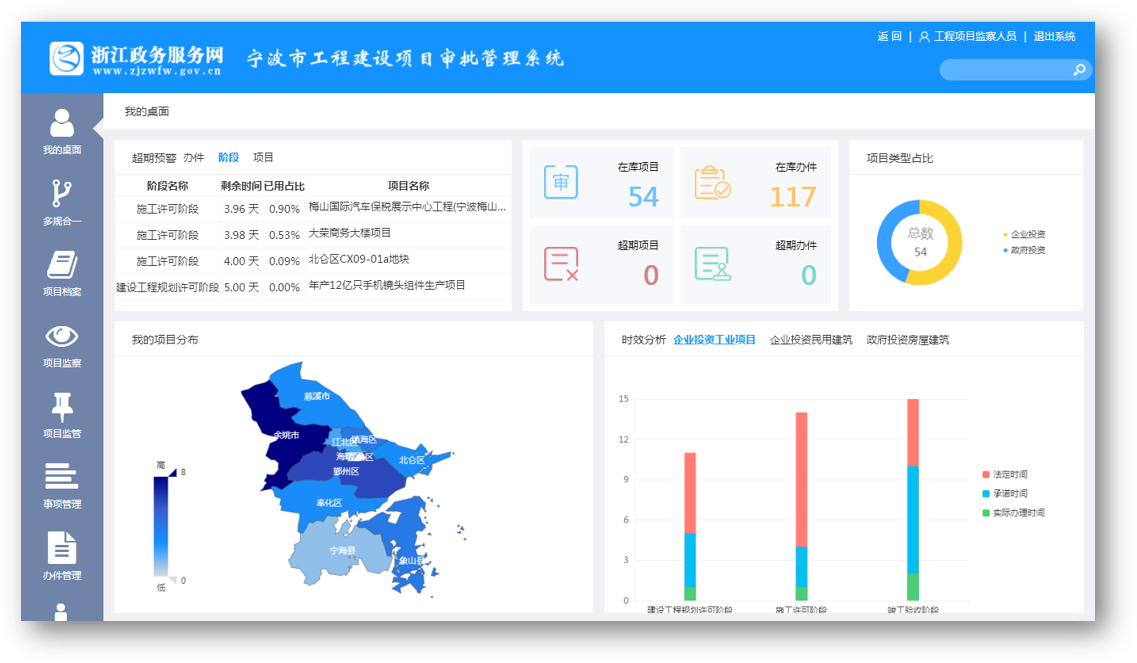
Task: Click the 退出系统 link
Action: [x=1054, y=36]
